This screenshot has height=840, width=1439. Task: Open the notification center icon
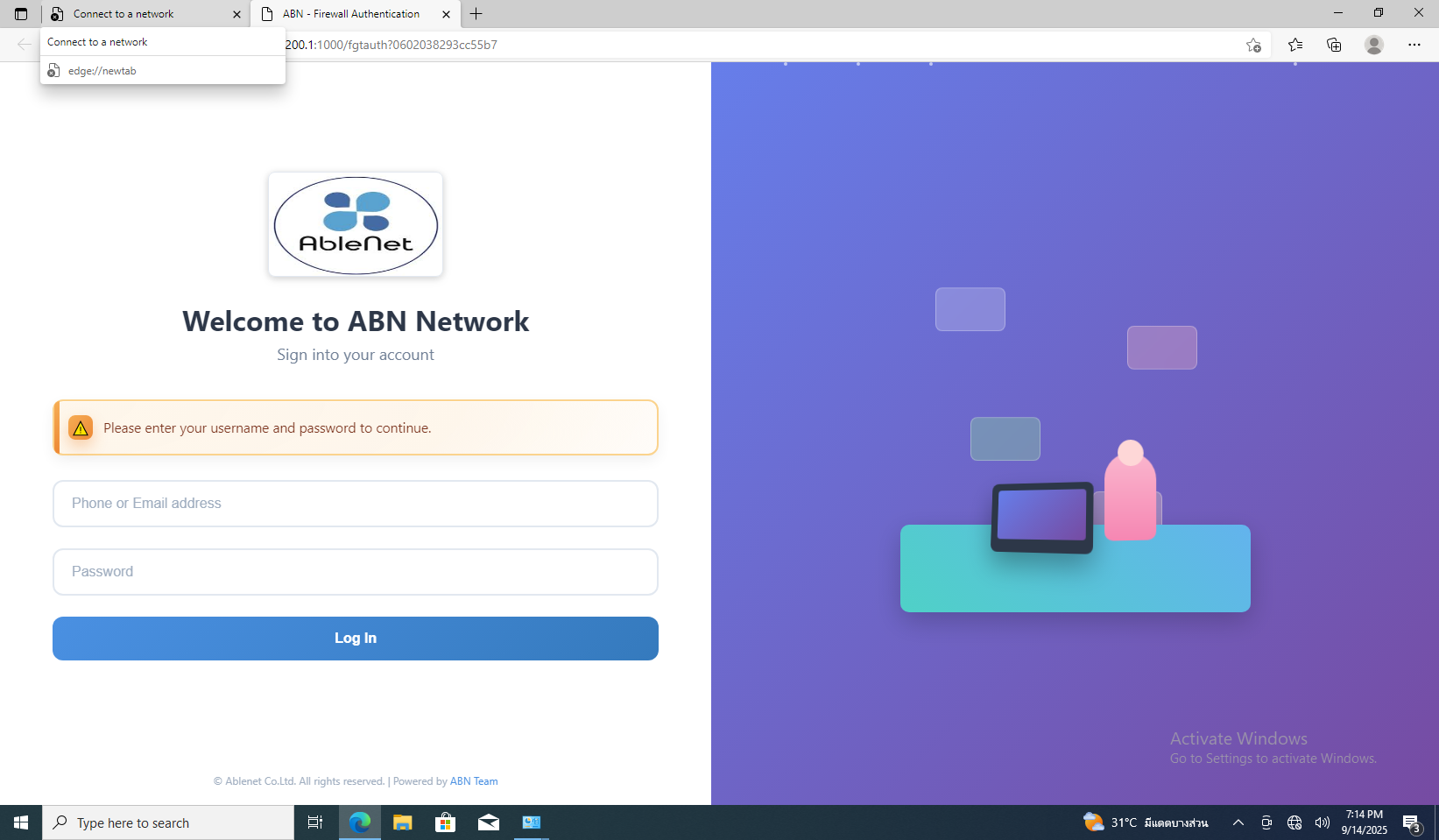(x=1411, y=822)
